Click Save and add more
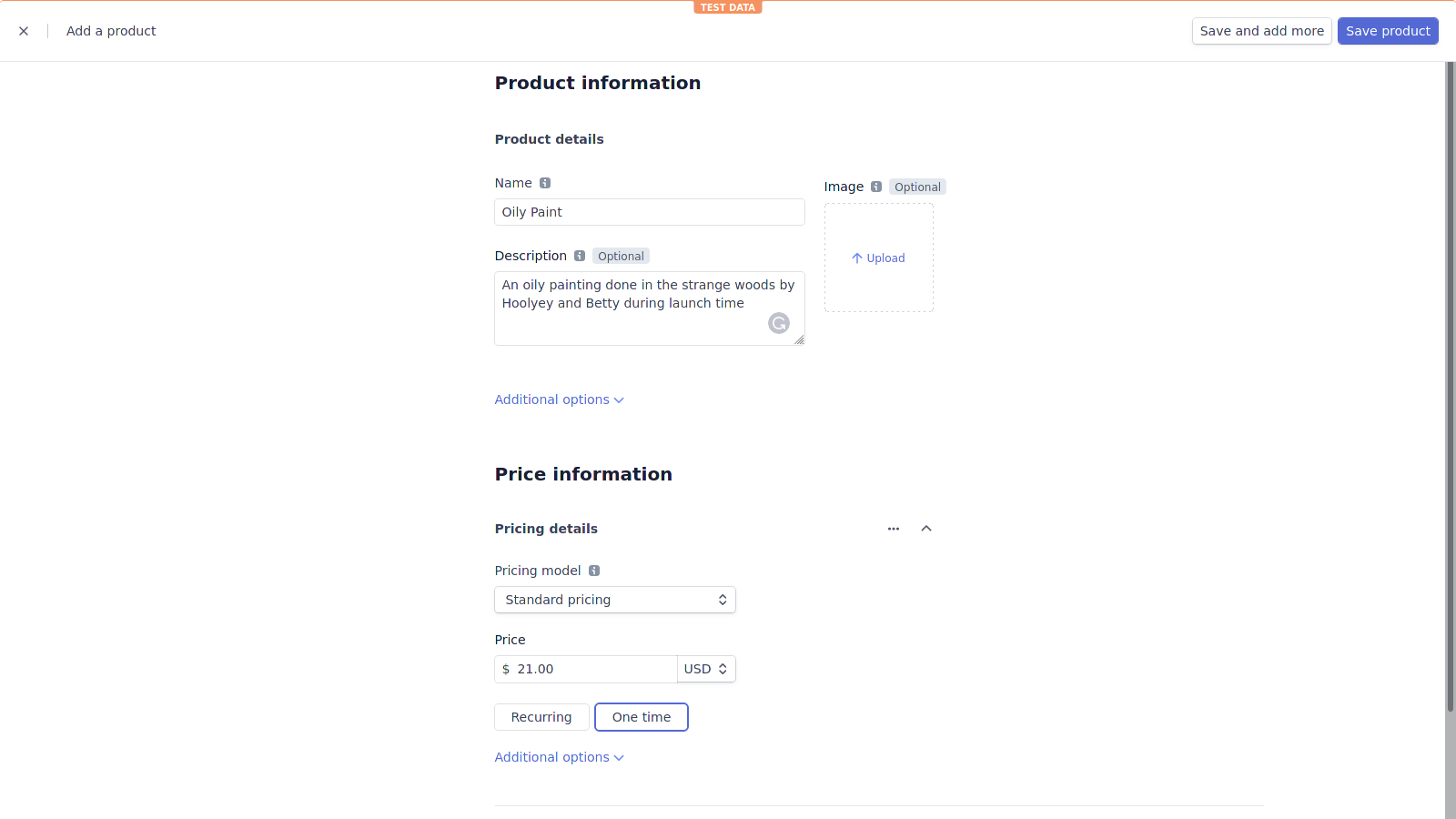Viewport: 1456px width, 819px height. (x=1261, y=30)
